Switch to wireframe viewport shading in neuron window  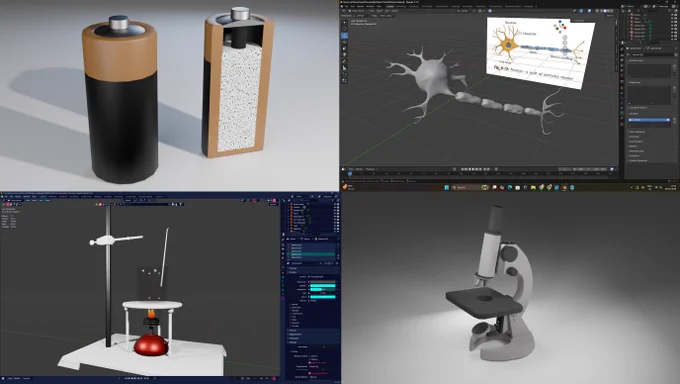coord(602,11)
